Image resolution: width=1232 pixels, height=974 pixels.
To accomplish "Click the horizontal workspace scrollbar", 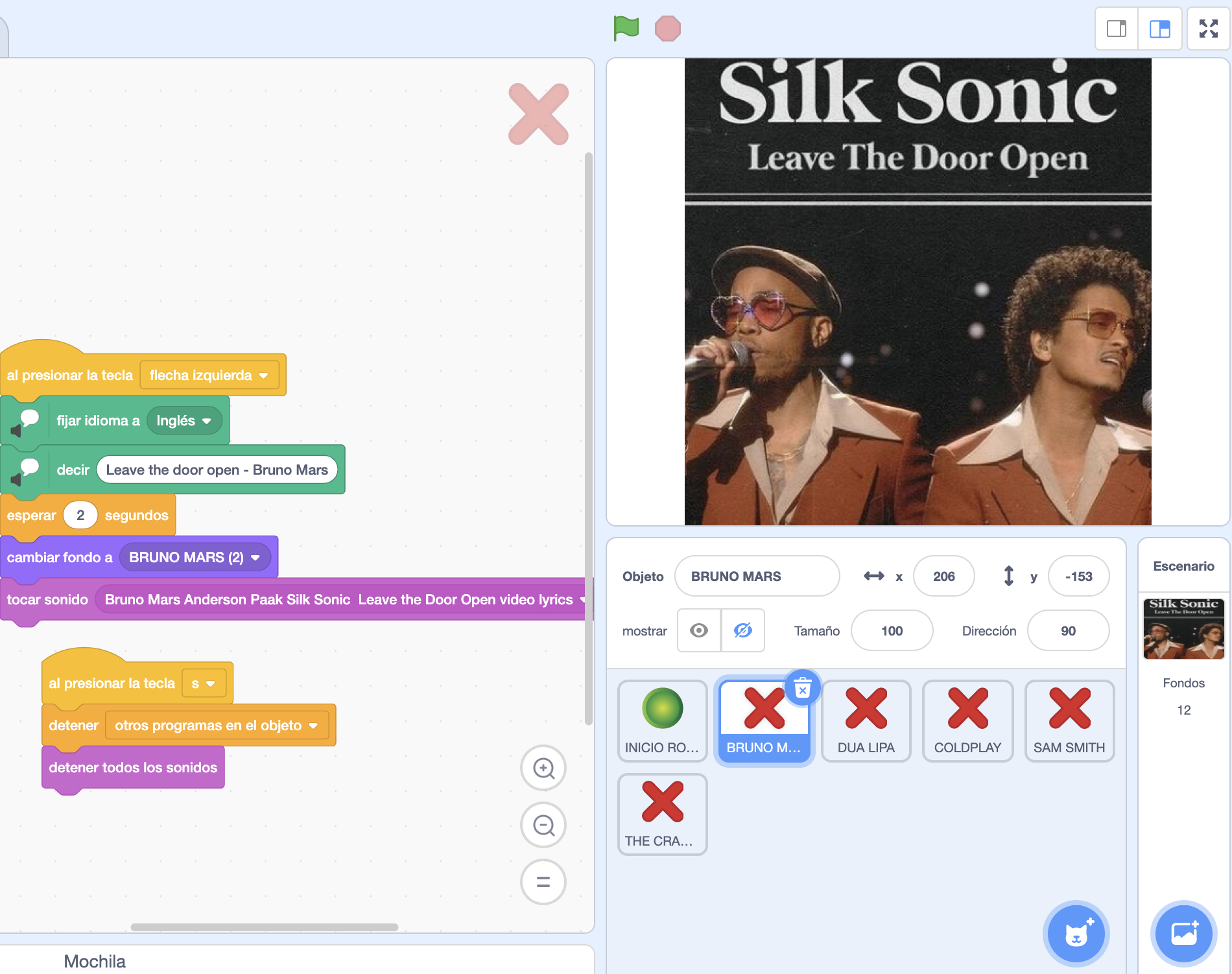I will pyautogui.click(x=265, y=927).
